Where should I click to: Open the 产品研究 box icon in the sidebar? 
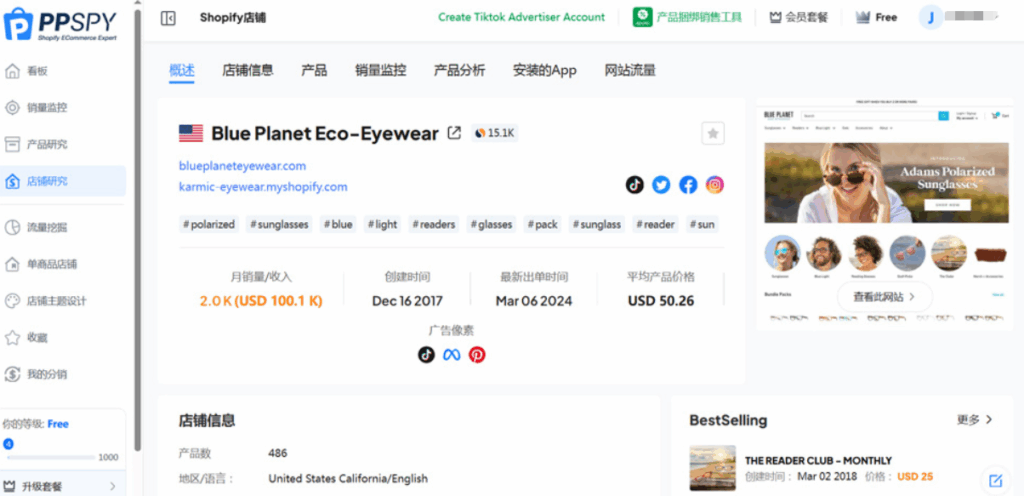tap(12, 144)
